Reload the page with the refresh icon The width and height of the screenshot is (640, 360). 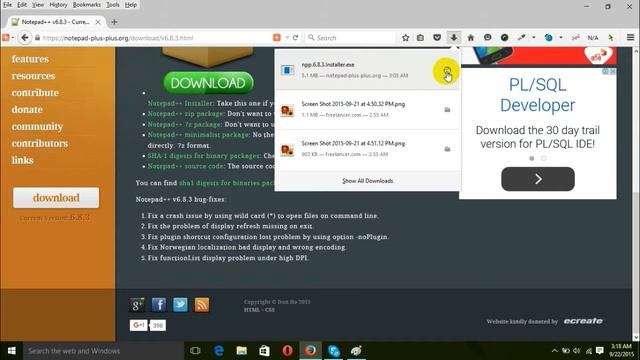click(296, 38)
